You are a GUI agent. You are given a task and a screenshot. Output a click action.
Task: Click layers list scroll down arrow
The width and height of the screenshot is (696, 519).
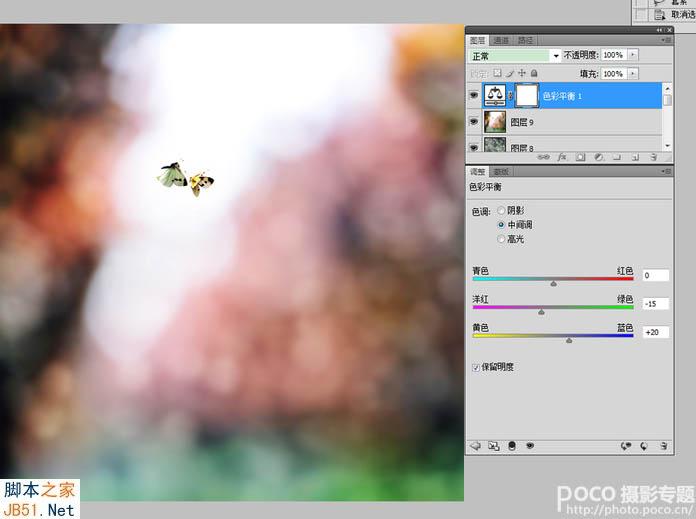point(667,146)
